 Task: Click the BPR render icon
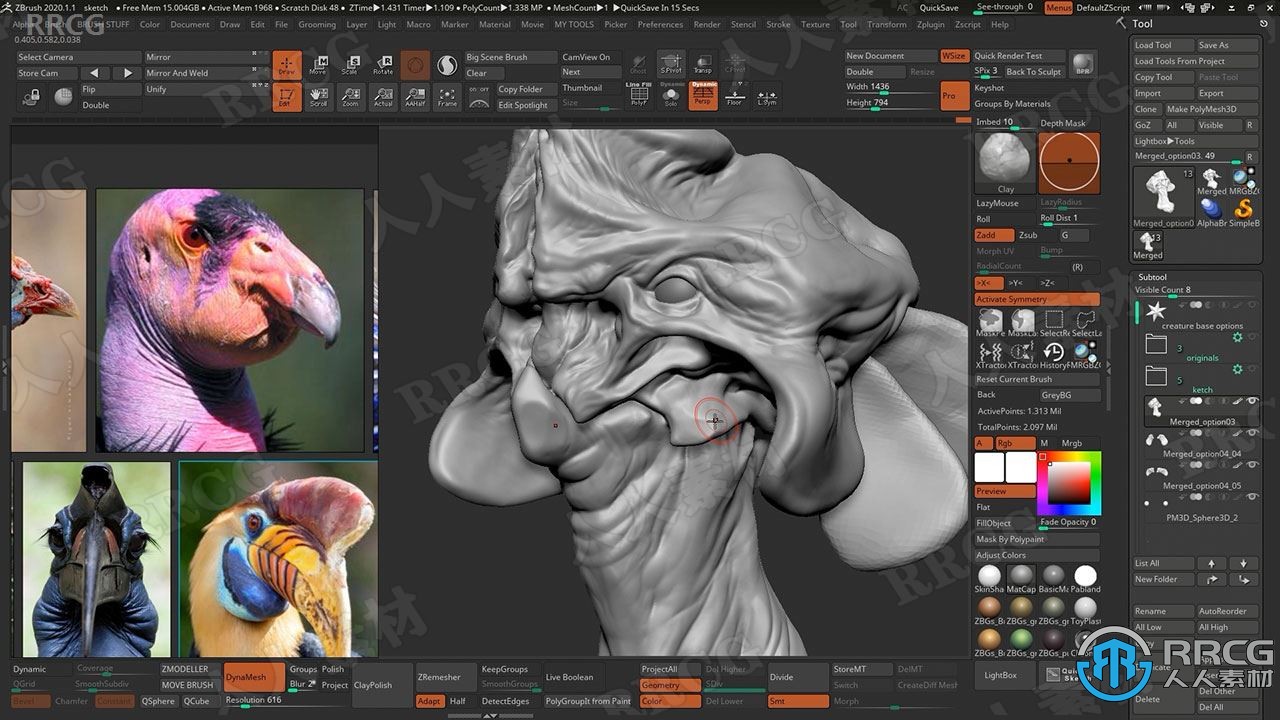tap(1083, 63)
